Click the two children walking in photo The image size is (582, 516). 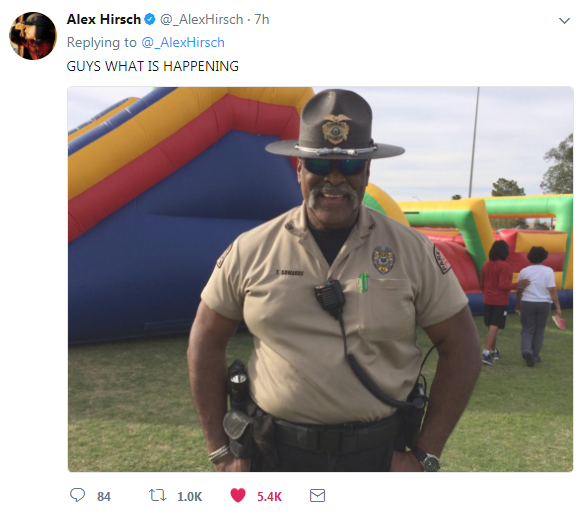[x=523, y=303]
